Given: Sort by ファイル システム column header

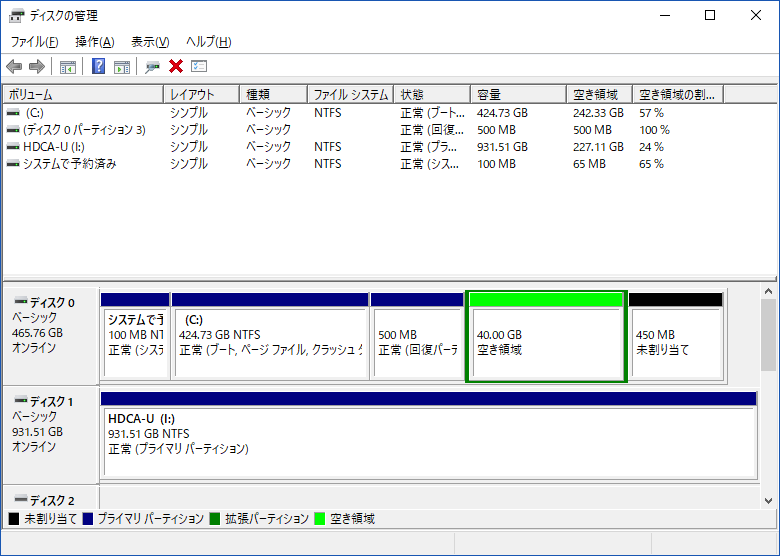Looking at the screenshot, I should click(351, 94).
